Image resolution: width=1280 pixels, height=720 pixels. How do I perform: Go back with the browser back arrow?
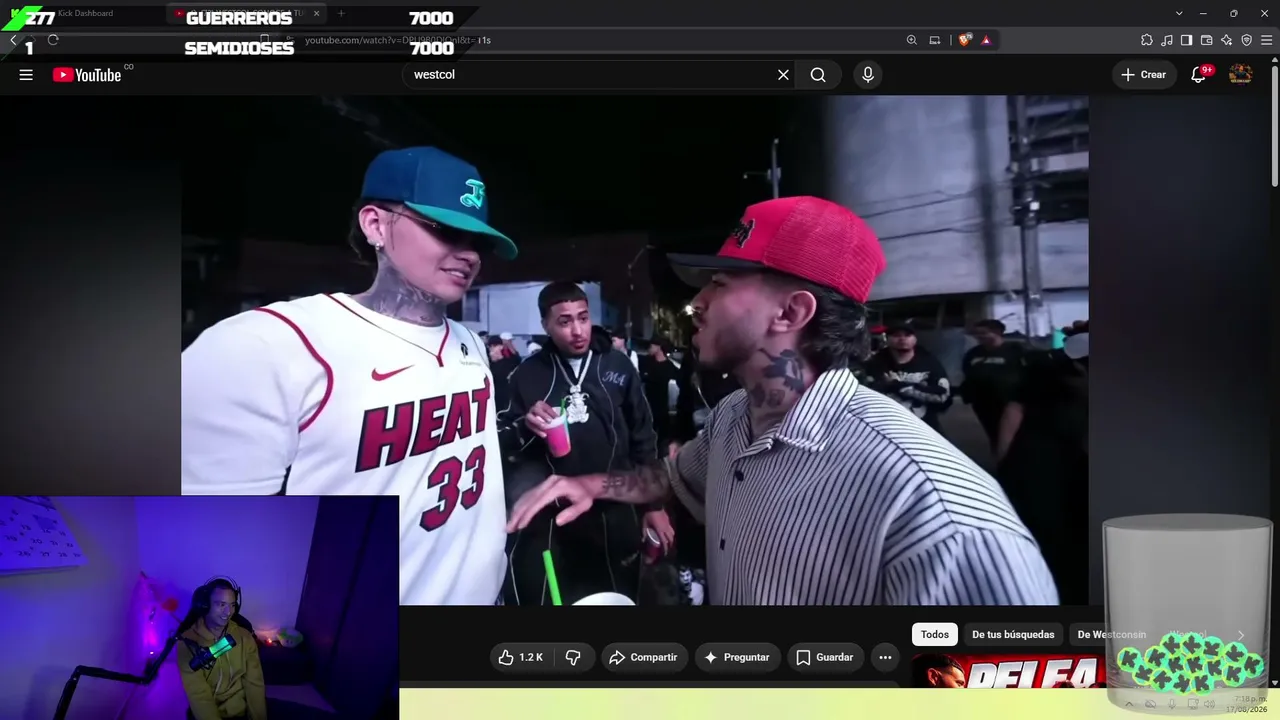point(13,40)
